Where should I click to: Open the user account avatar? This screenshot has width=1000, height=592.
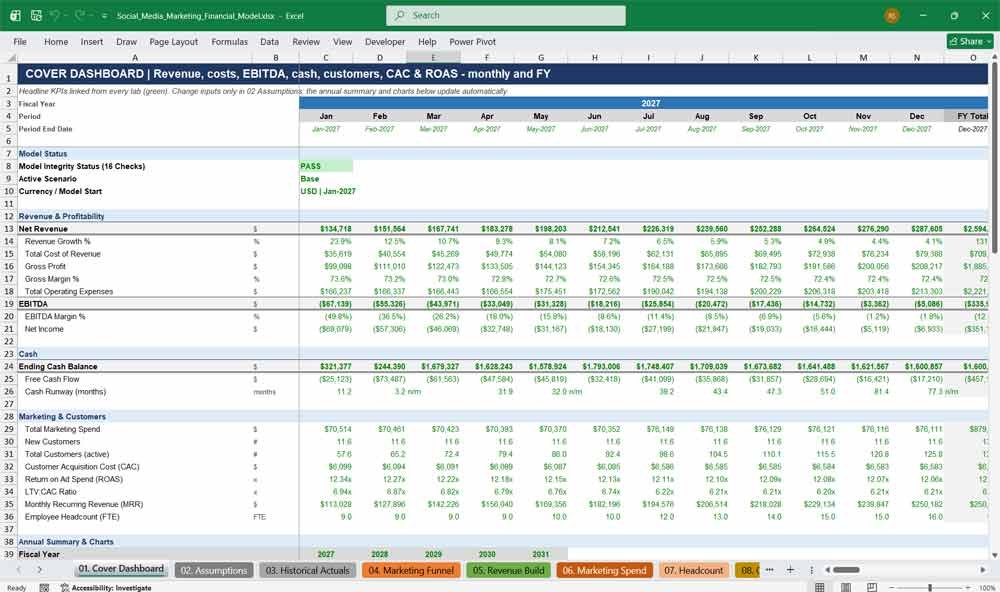tap(892, 15)
